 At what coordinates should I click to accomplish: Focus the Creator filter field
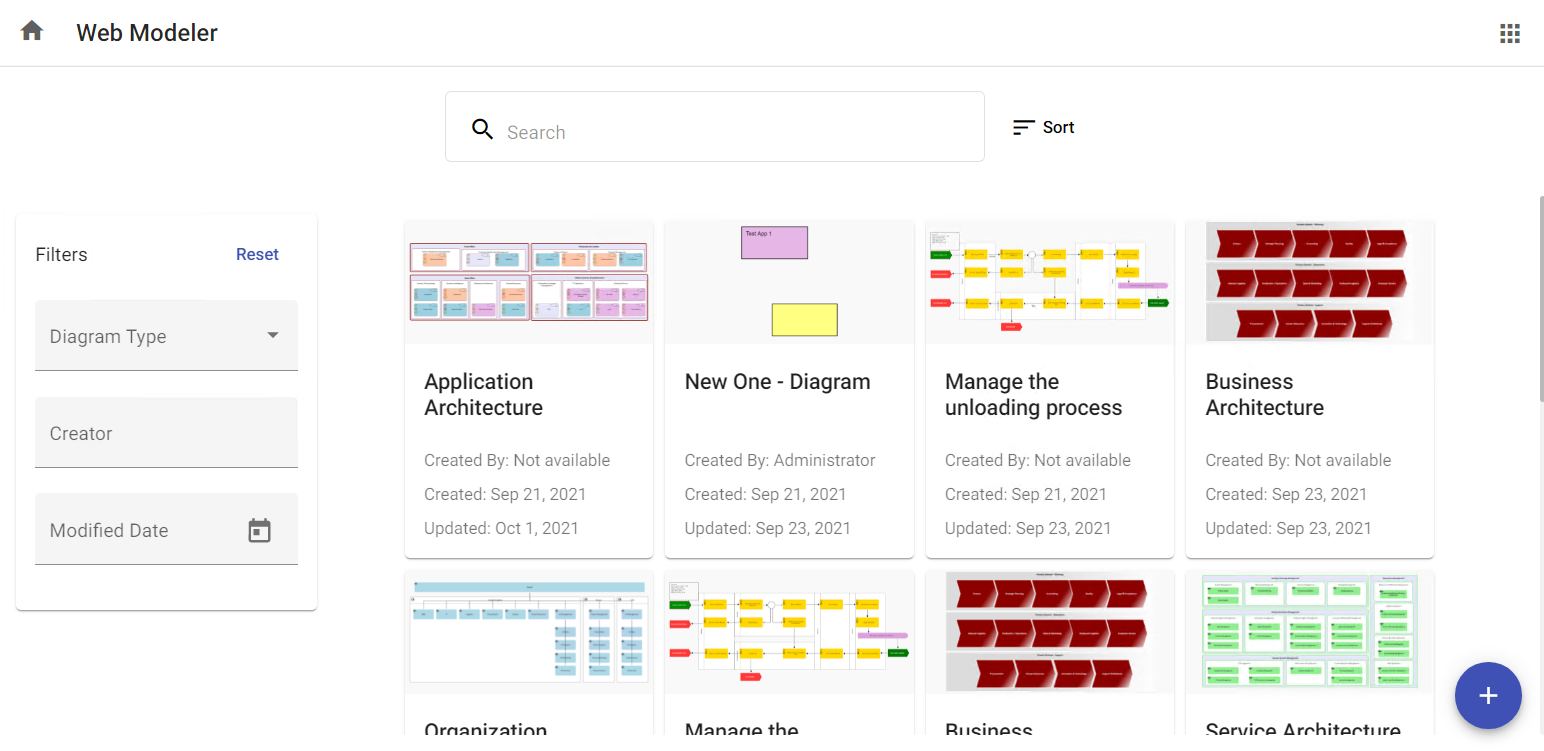pyautogui.click(x=166, y=433)
